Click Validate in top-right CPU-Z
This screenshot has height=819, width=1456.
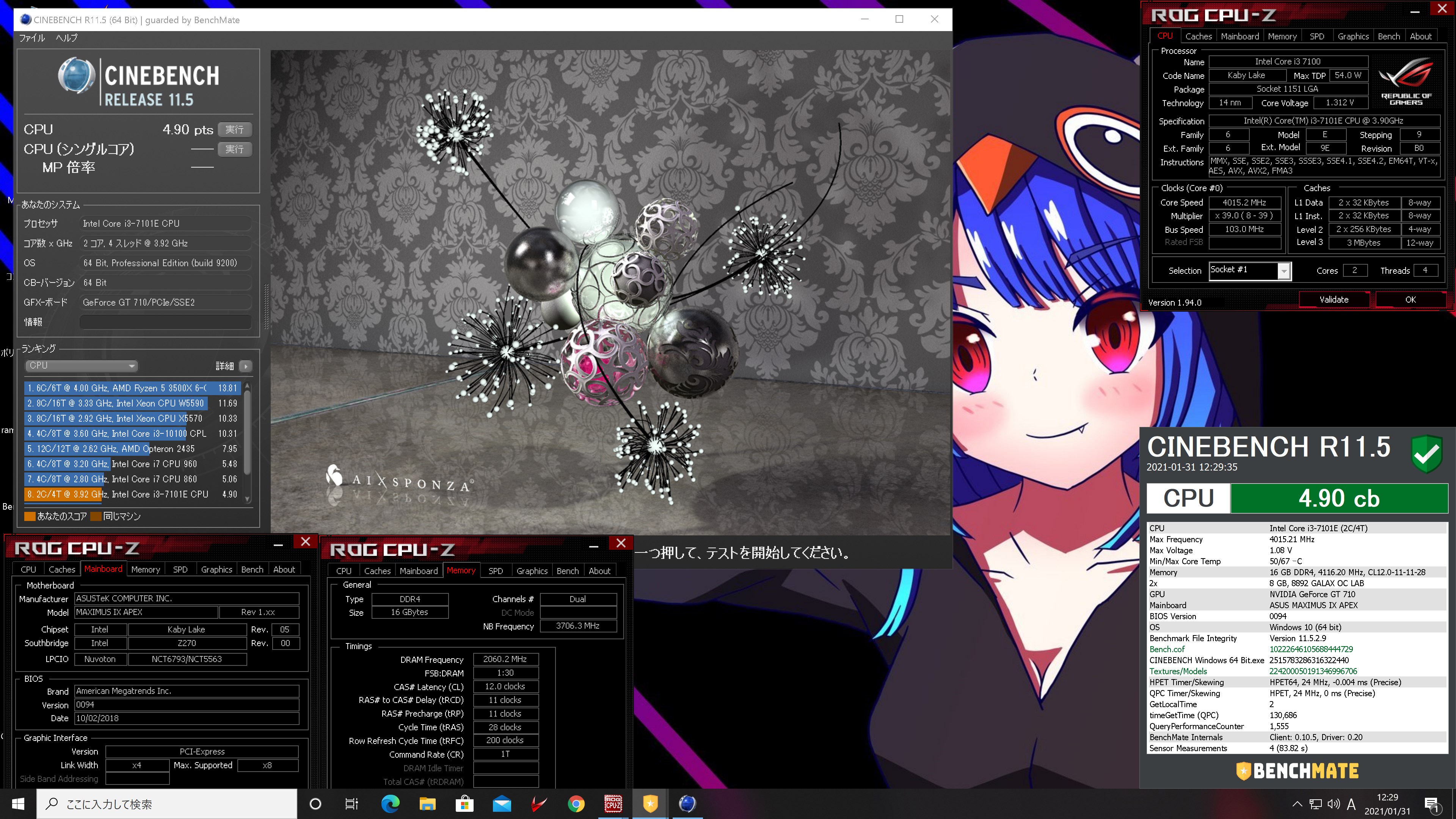[x=1334, y=300]
